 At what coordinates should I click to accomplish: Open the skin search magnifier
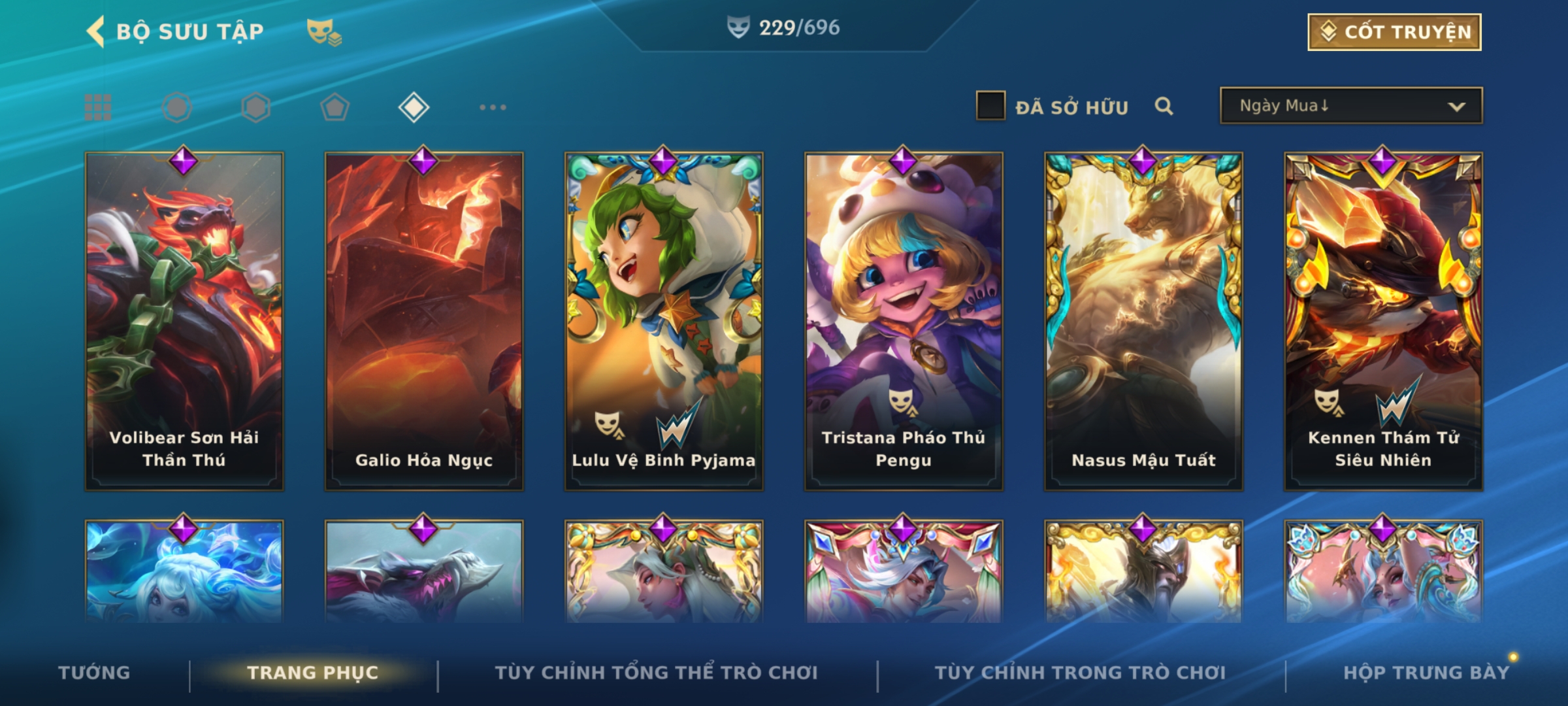coord(1164,106)
